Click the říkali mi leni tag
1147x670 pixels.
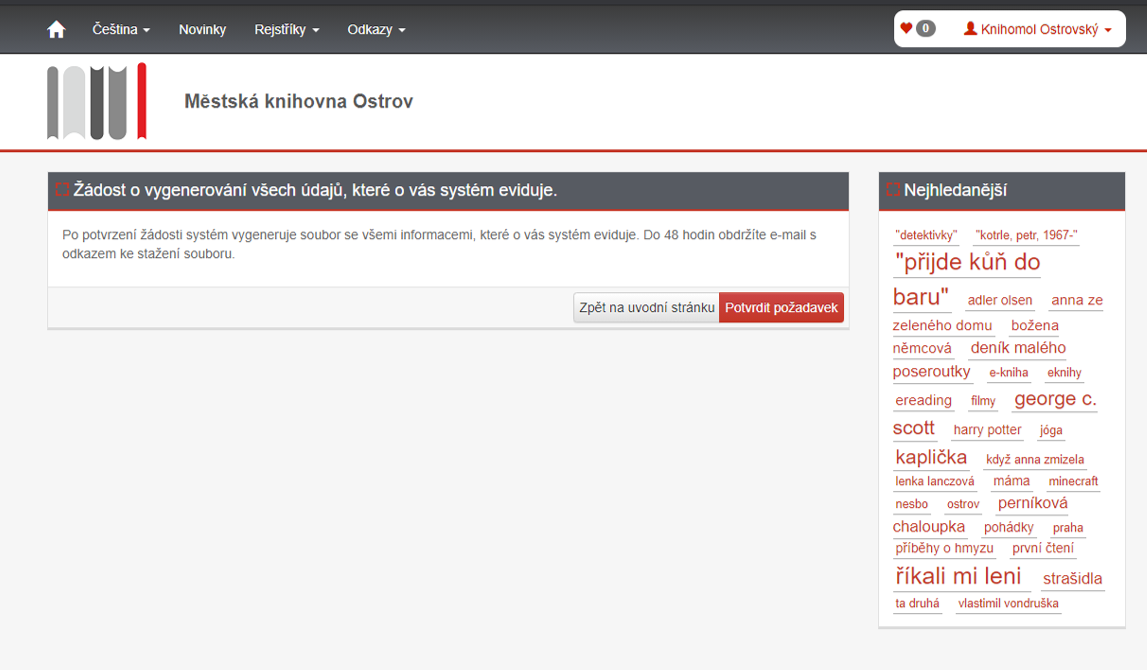click(958, 576)
